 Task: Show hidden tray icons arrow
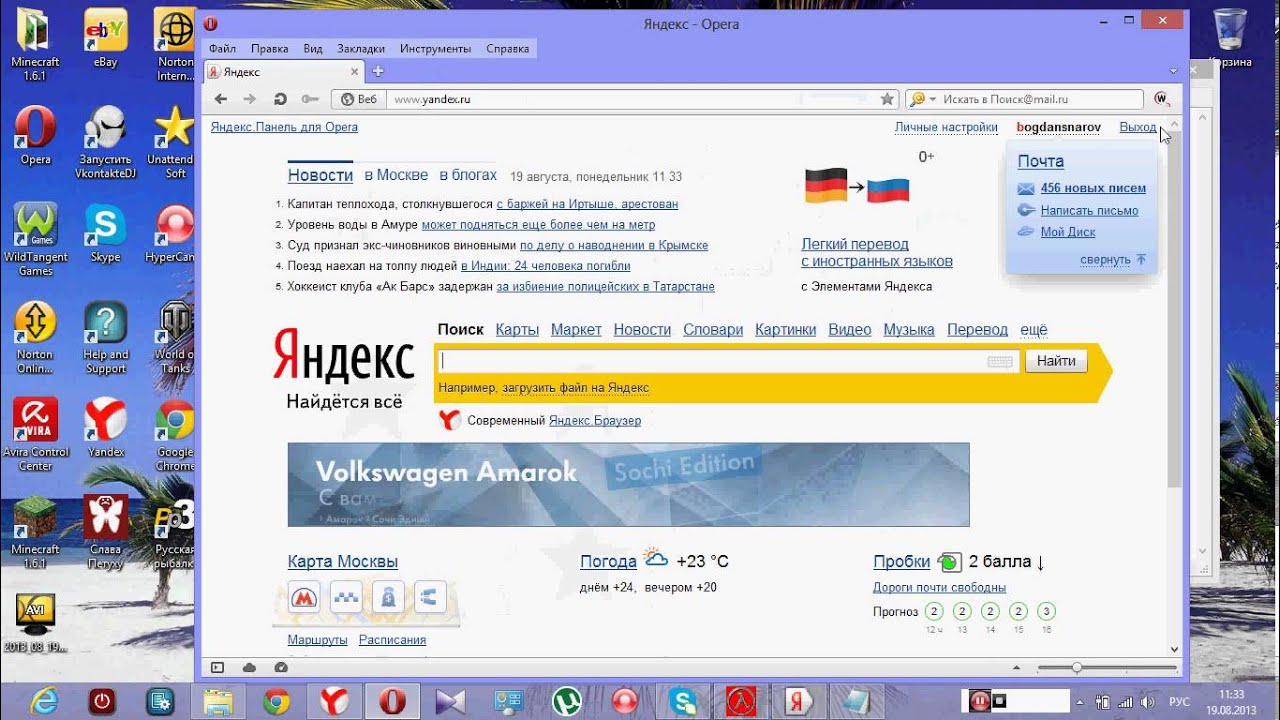pos(1081,701)
